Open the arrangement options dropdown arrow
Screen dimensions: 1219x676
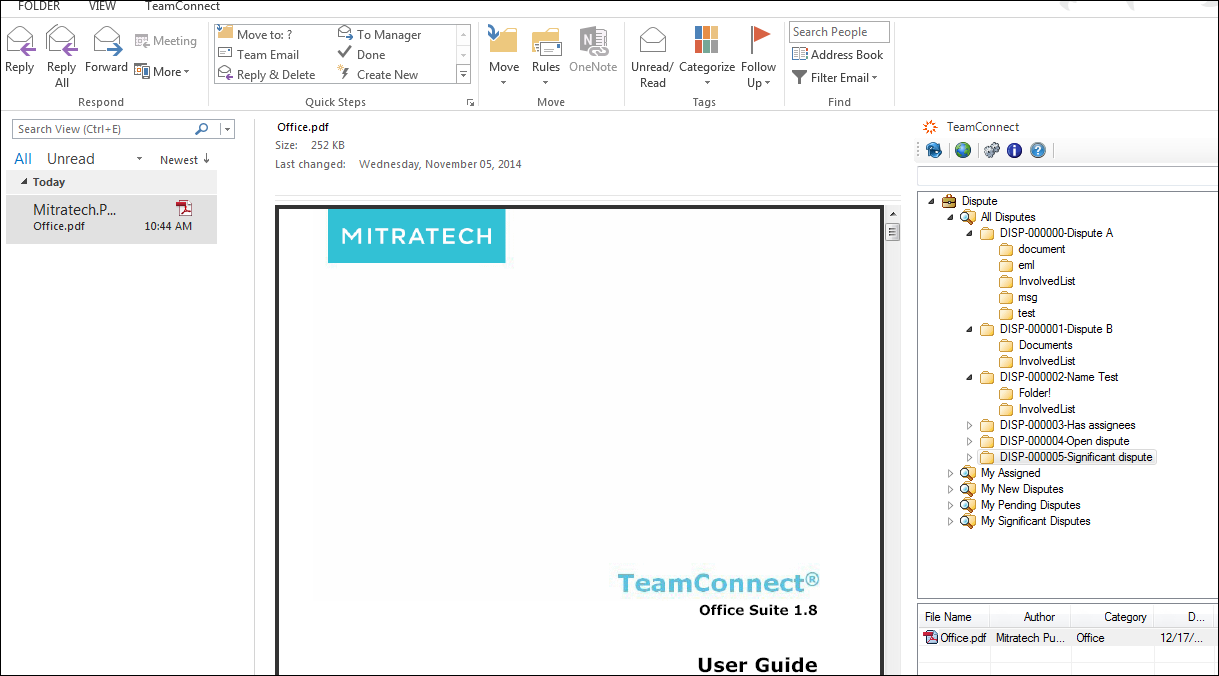pyautogui.click(x=139, y=160)
